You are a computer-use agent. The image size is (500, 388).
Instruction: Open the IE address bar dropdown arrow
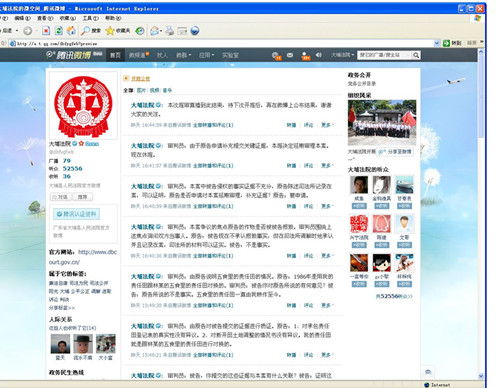437,43
